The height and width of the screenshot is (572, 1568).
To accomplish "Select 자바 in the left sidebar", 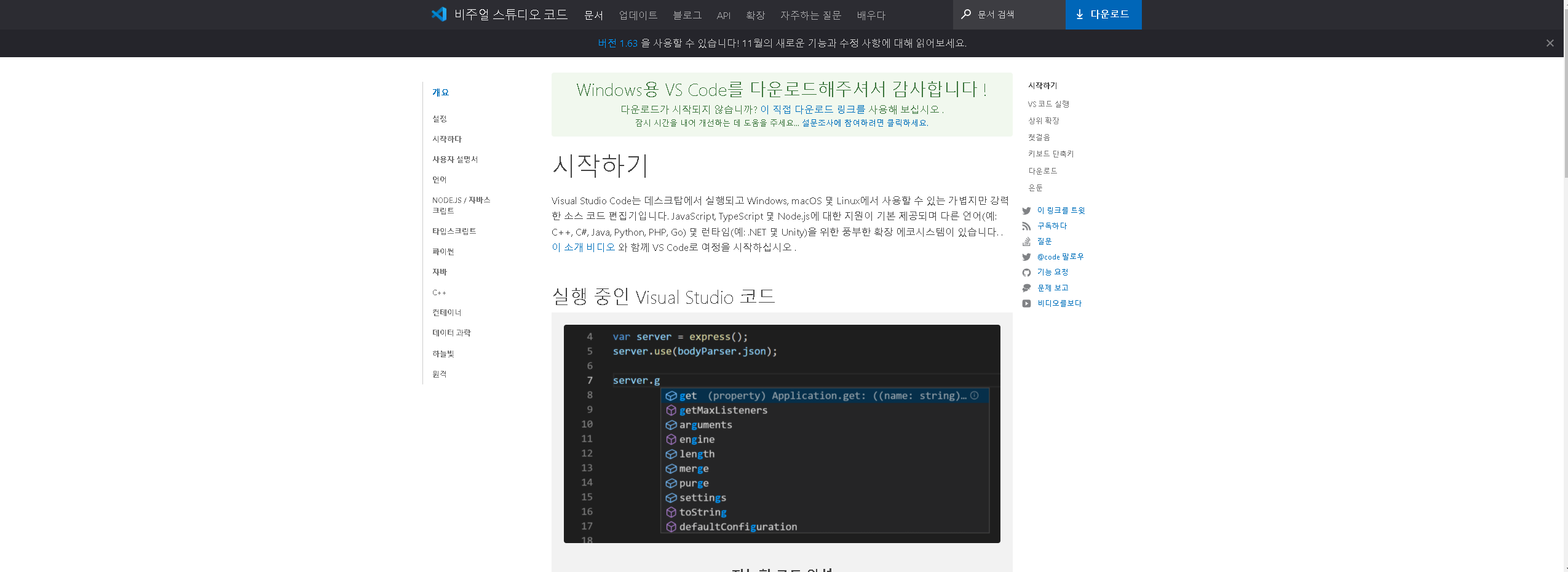I will tap(439, 272).
